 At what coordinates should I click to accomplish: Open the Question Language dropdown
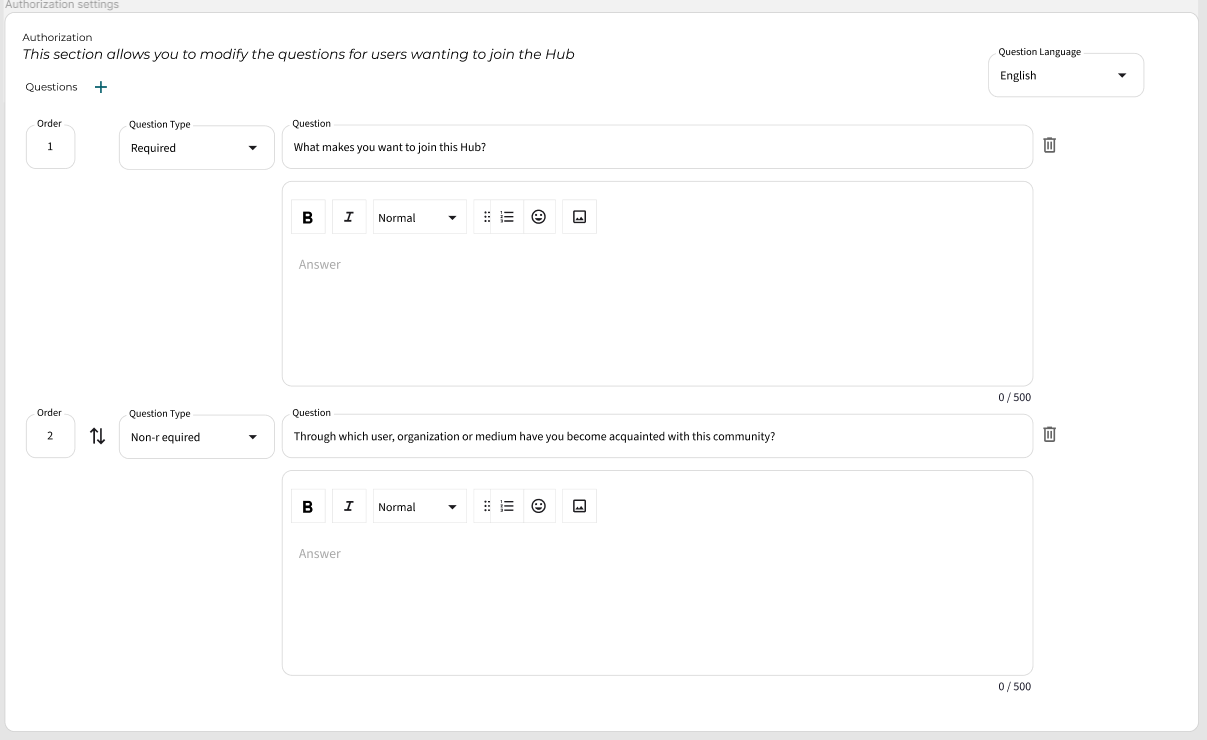pyautogui.click(x=1065, y=75)
